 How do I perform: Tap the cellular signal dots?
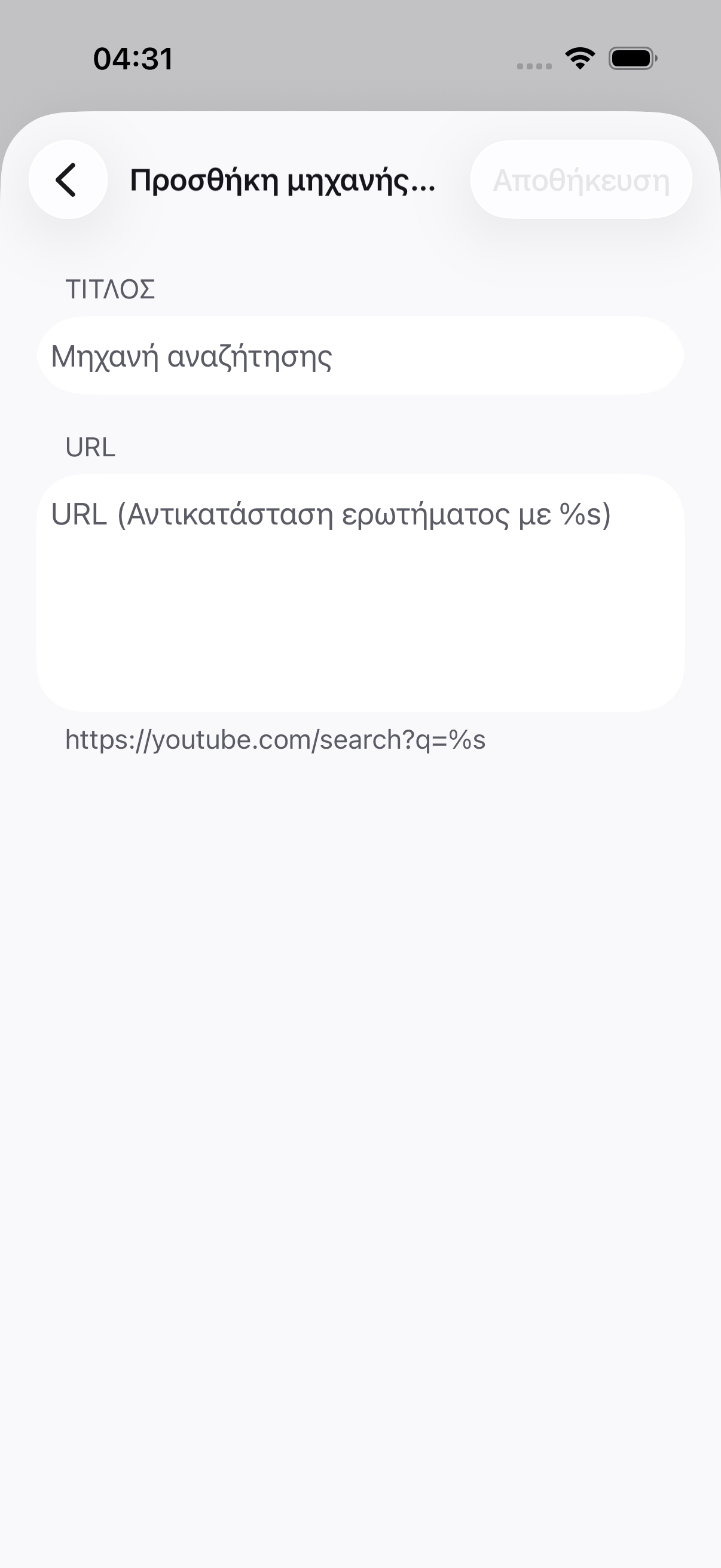tap(534, 66)
